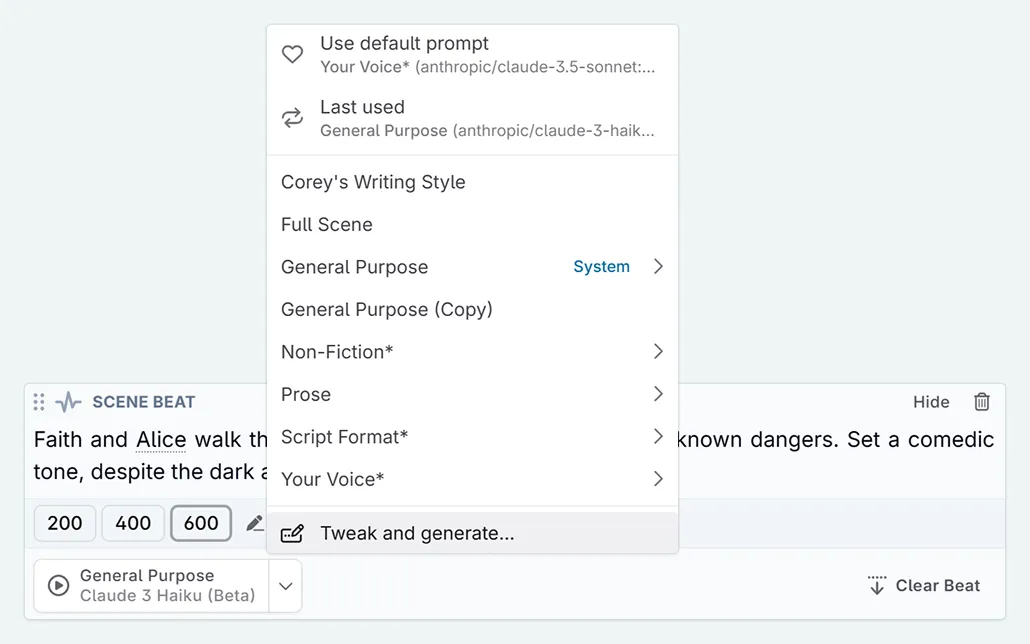Select the 600 word count option
Image resolution: width=1030 pixels, height=644 pixels.
coord(200,523)
